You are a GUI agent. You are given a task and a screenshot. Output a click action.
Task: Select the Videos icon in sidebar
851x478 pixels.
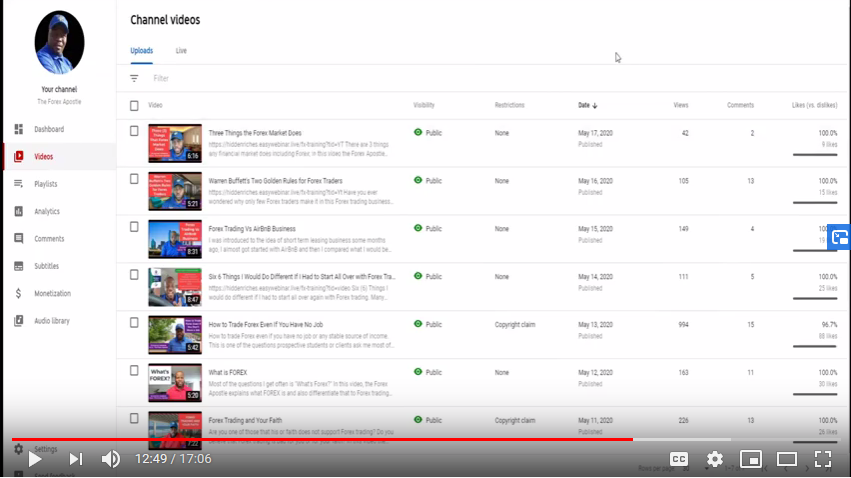(x=18, y=156)
